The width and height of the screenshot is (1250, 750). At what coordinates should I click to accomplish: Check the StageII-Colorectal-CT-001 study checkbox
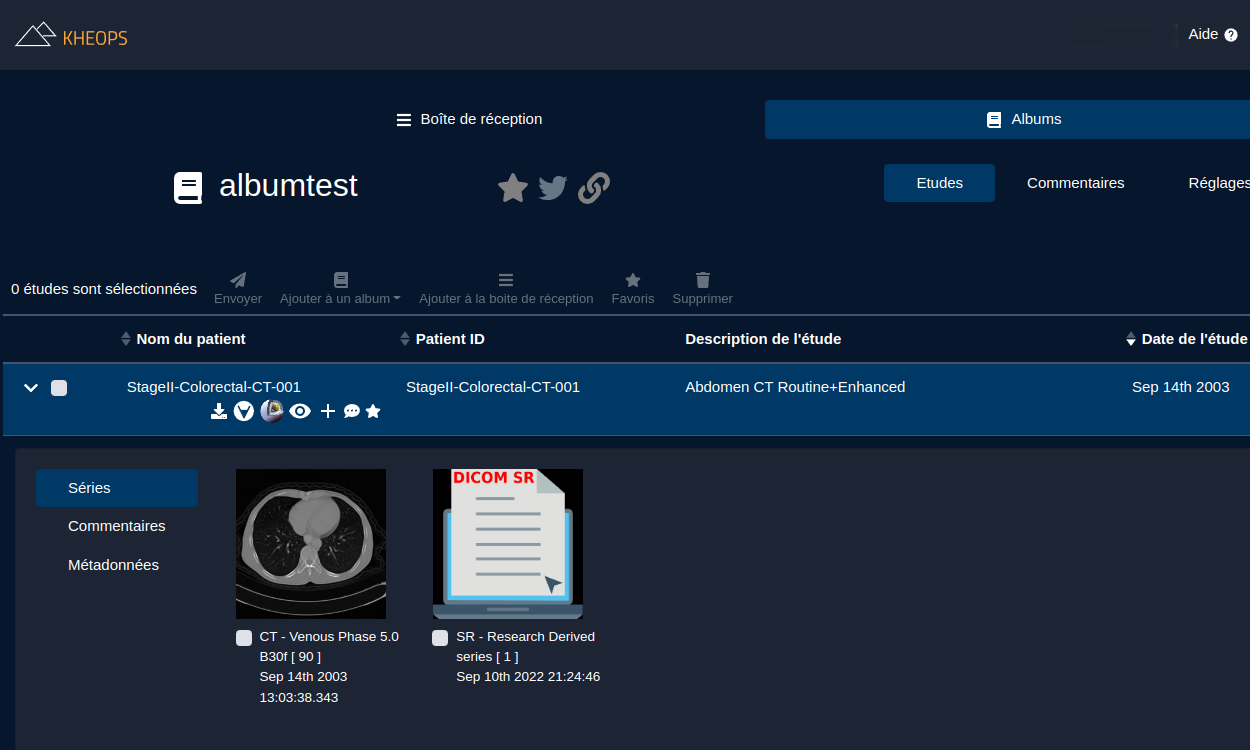click(x=59, y=388)
